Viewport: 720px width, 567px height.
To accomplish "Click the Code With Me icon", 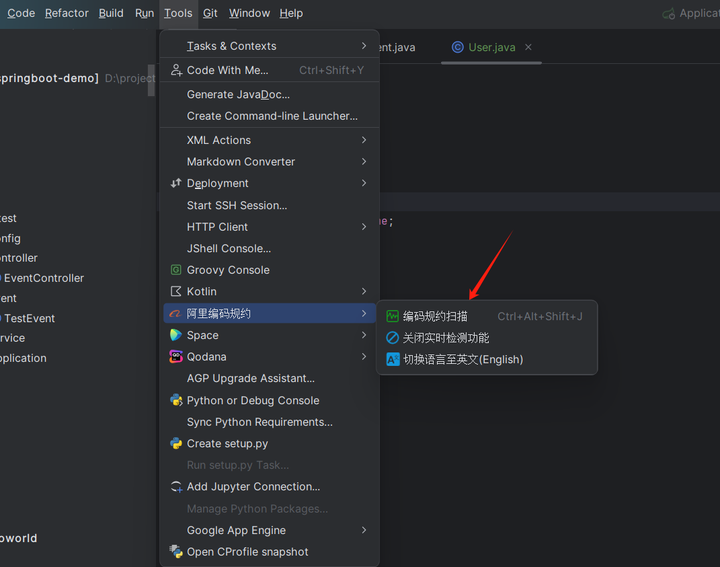I will point(176,70).
